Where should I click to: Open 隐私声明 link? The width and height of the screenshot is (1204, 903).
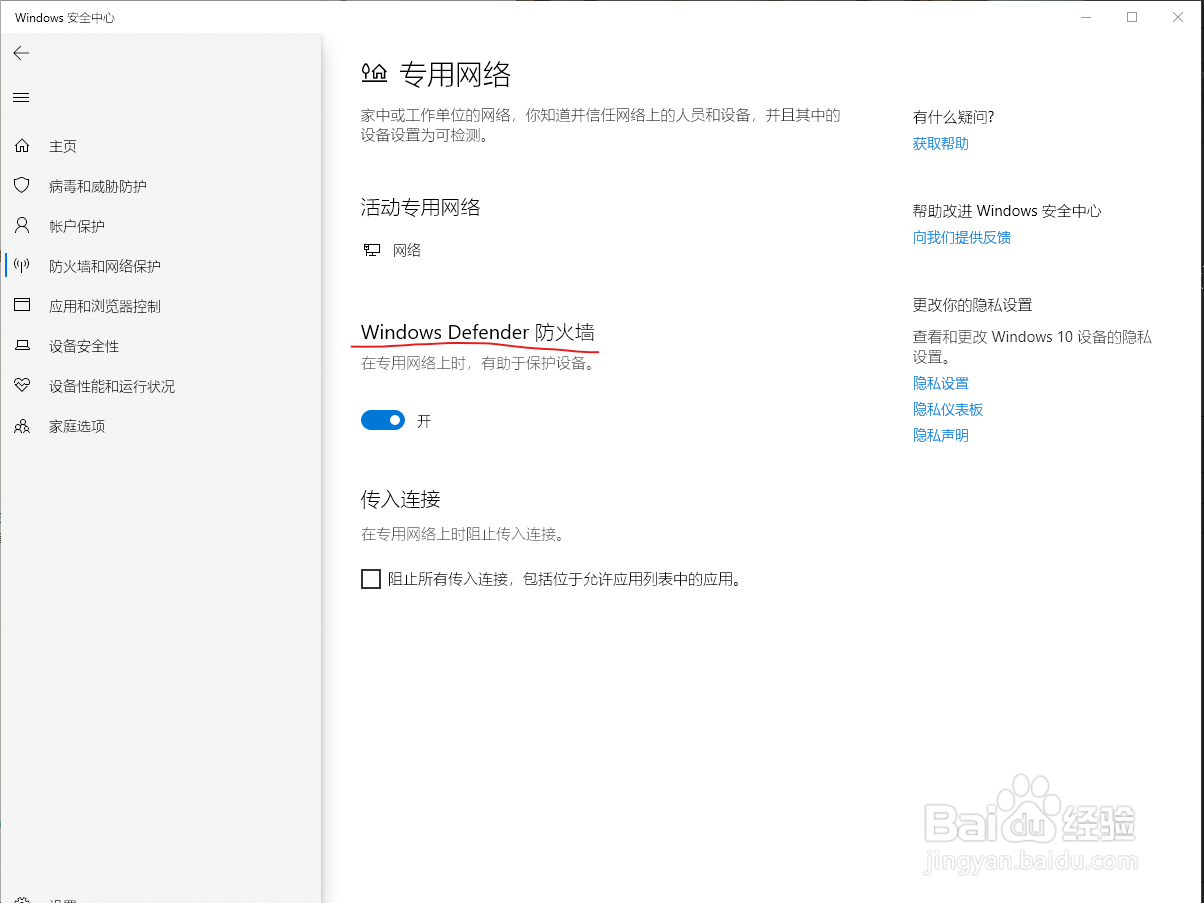pyautogui.click(x=941, y=435)
